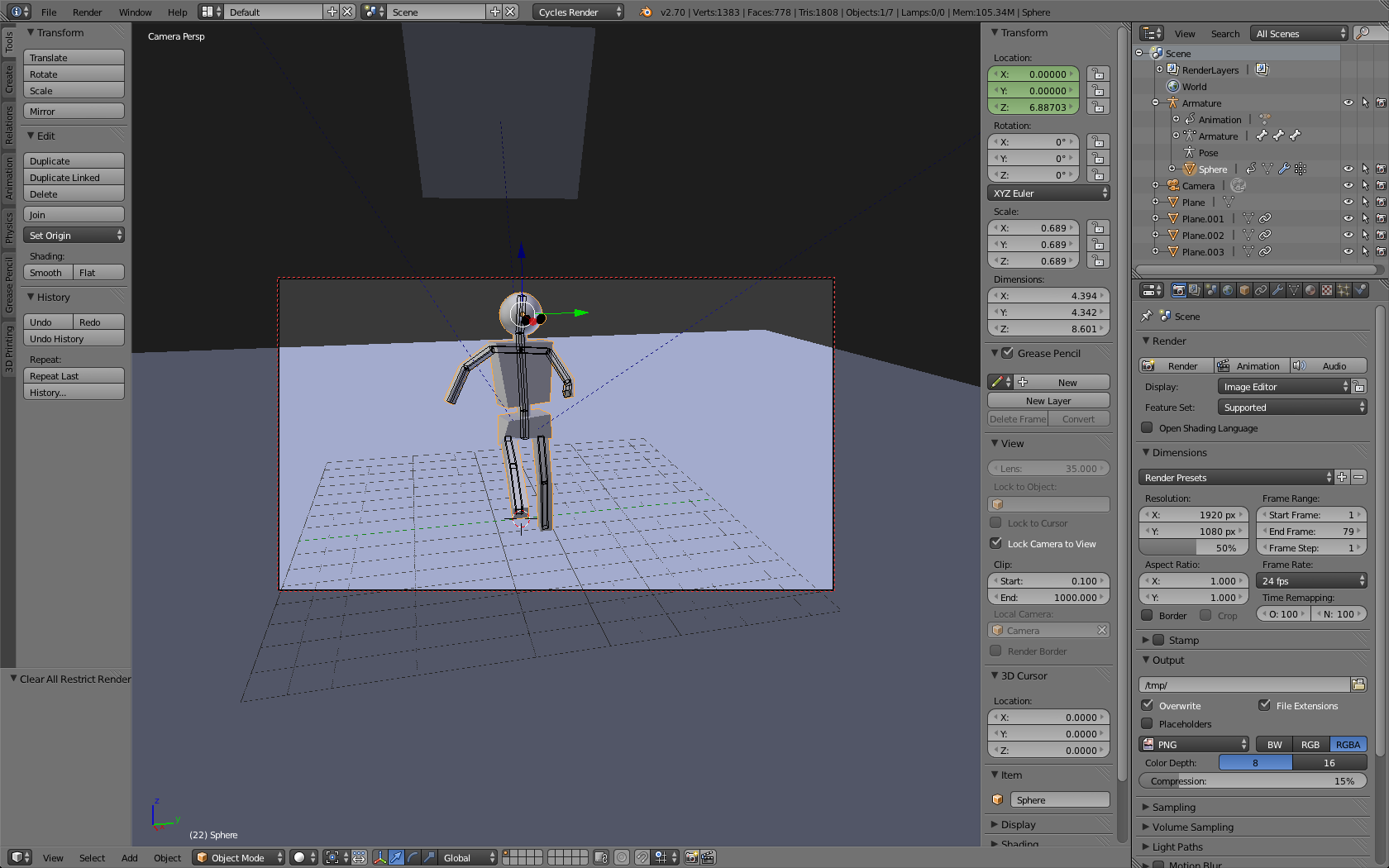The image size is (1389, 868).
Task: Click the resolution 50% percentage slider
Action: point(1193,548)
